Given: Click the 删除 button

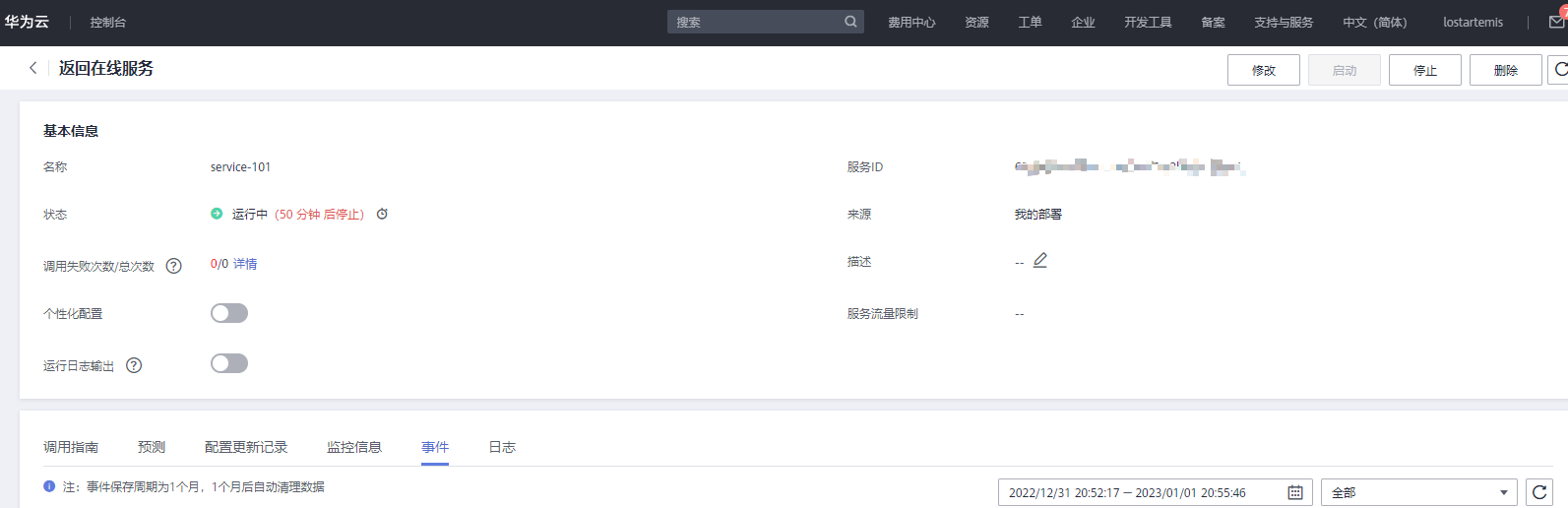Looking at the screenshot, I should 1506,70.
